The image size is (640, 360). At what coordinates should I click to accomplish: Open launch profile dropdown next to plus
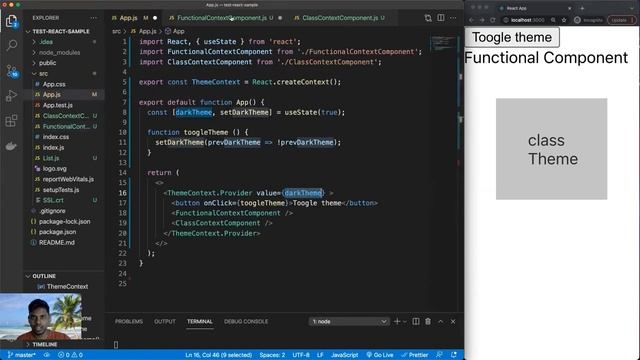pos(404,322)
